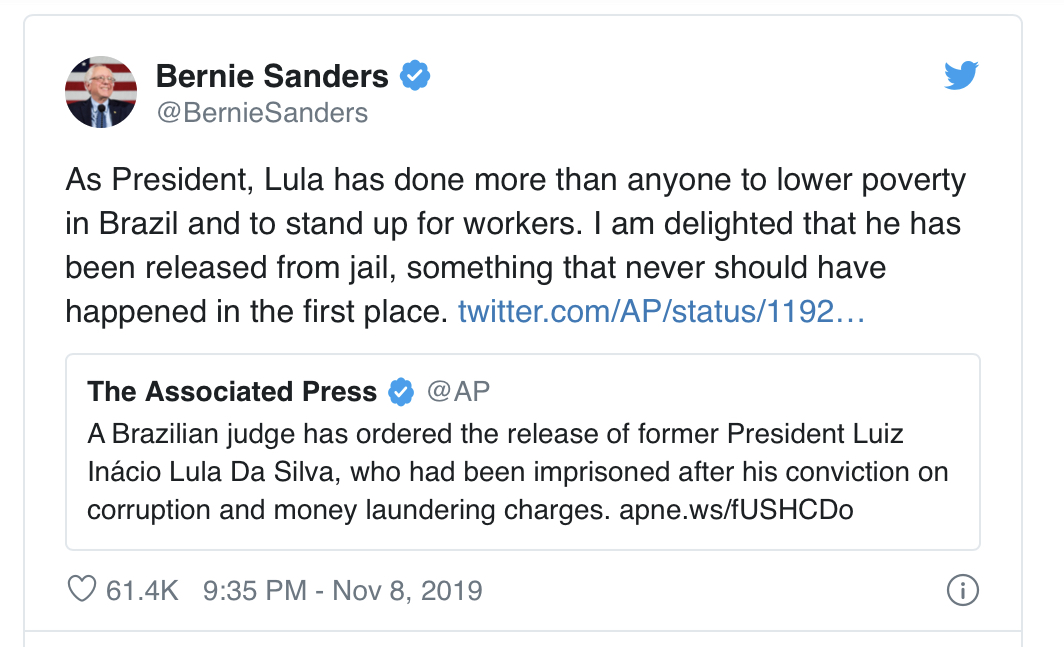
Task: Open the 9:35 PM - Nov 8, 2019 timestamp
Action: pos(342,590)
